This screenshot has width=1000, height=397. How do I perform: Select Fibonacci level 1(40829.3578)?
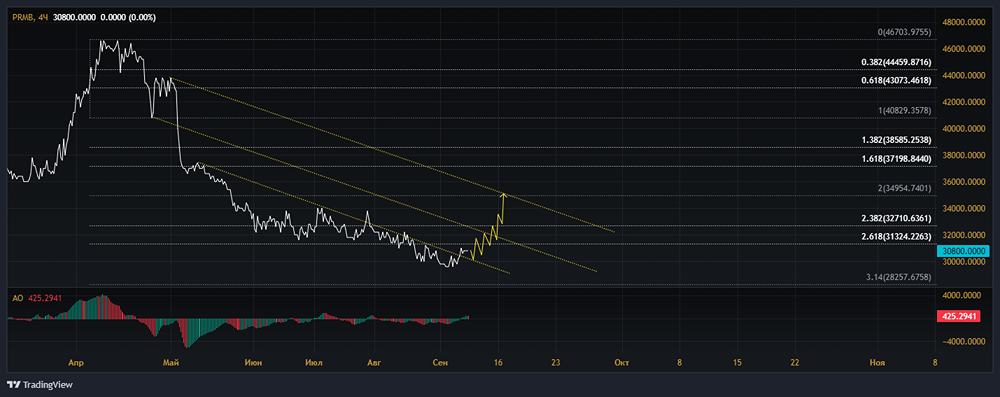904,110
